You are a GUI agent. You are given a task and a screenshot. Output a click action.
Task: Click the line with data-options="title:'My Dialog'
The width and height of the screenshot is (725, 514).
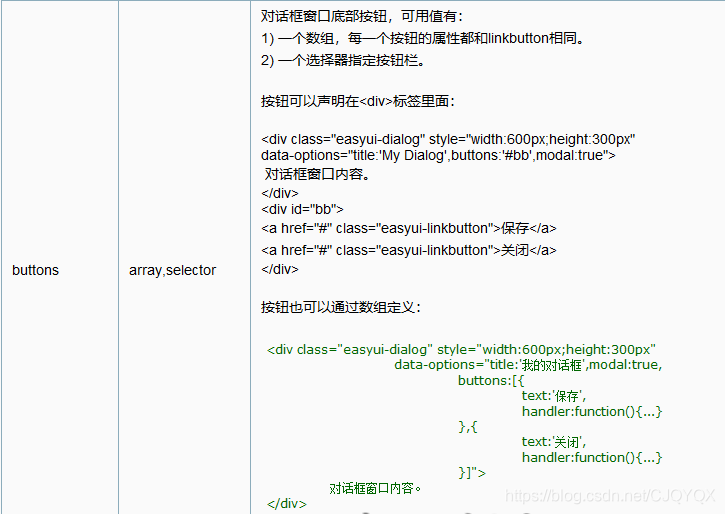(438, 155)
